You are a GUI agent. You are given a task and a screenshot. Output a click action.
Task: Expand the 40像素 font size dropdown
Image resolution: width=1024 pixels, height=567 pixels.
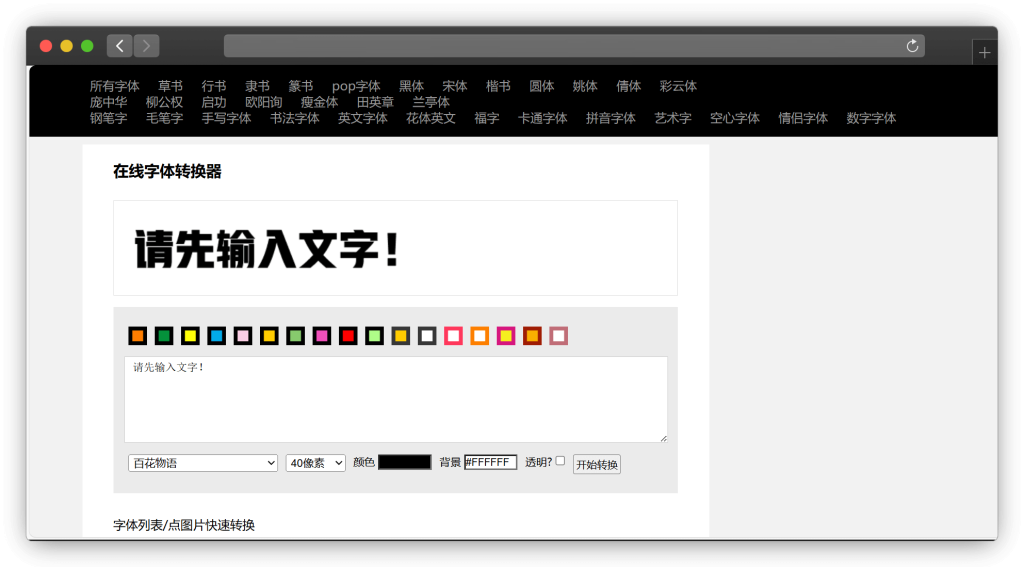(x=315, y=463)
